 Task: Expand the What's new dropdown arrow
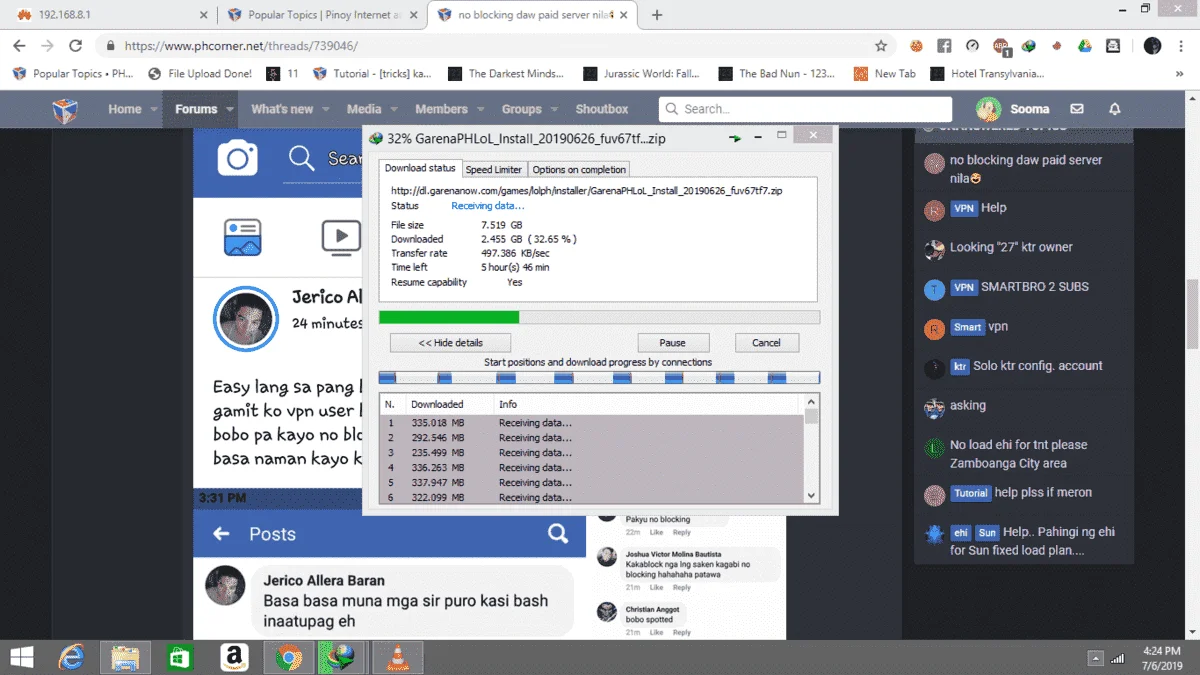click(x=326, y=110)
